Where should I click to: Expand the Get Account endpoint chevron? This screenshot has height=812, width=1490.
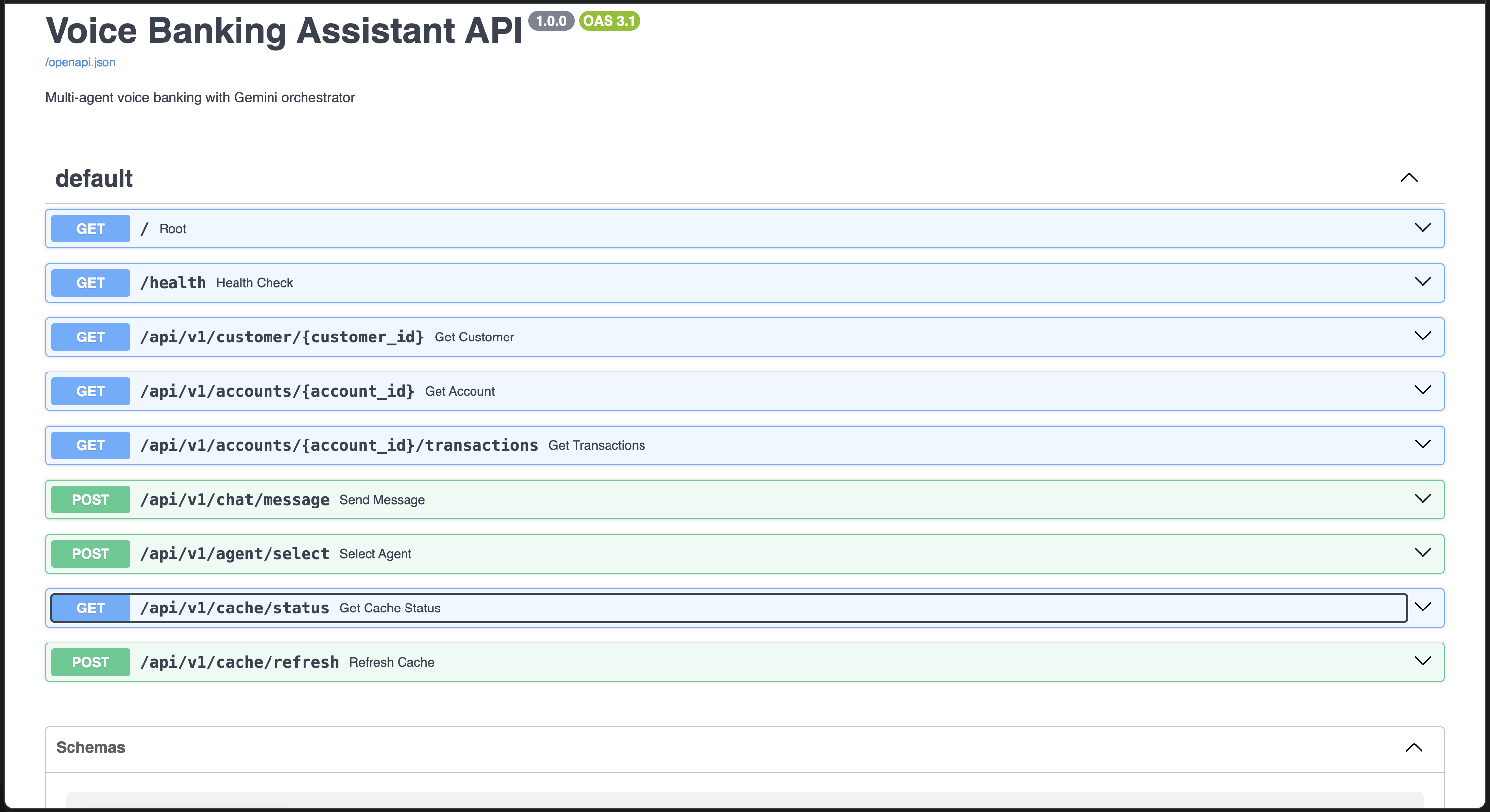pos(1422,390)
